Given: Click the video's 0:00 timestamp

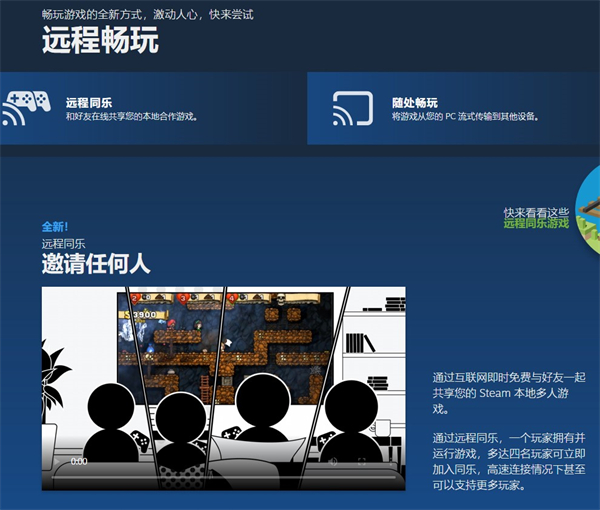Looking at the screenshot, I should (79, 462).
